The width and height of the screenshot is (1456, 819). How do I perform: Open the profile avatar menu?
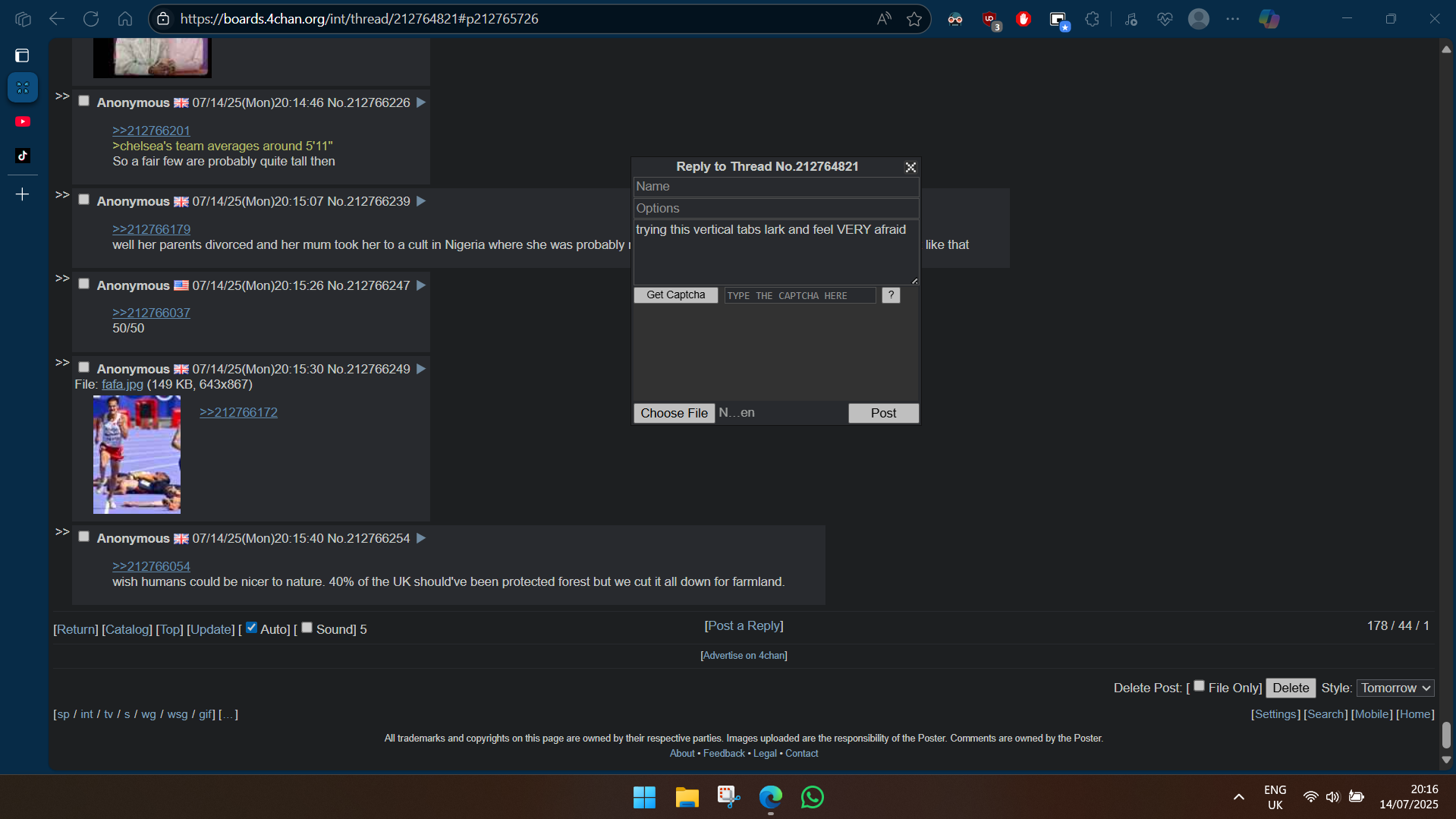pos(1199,19)
